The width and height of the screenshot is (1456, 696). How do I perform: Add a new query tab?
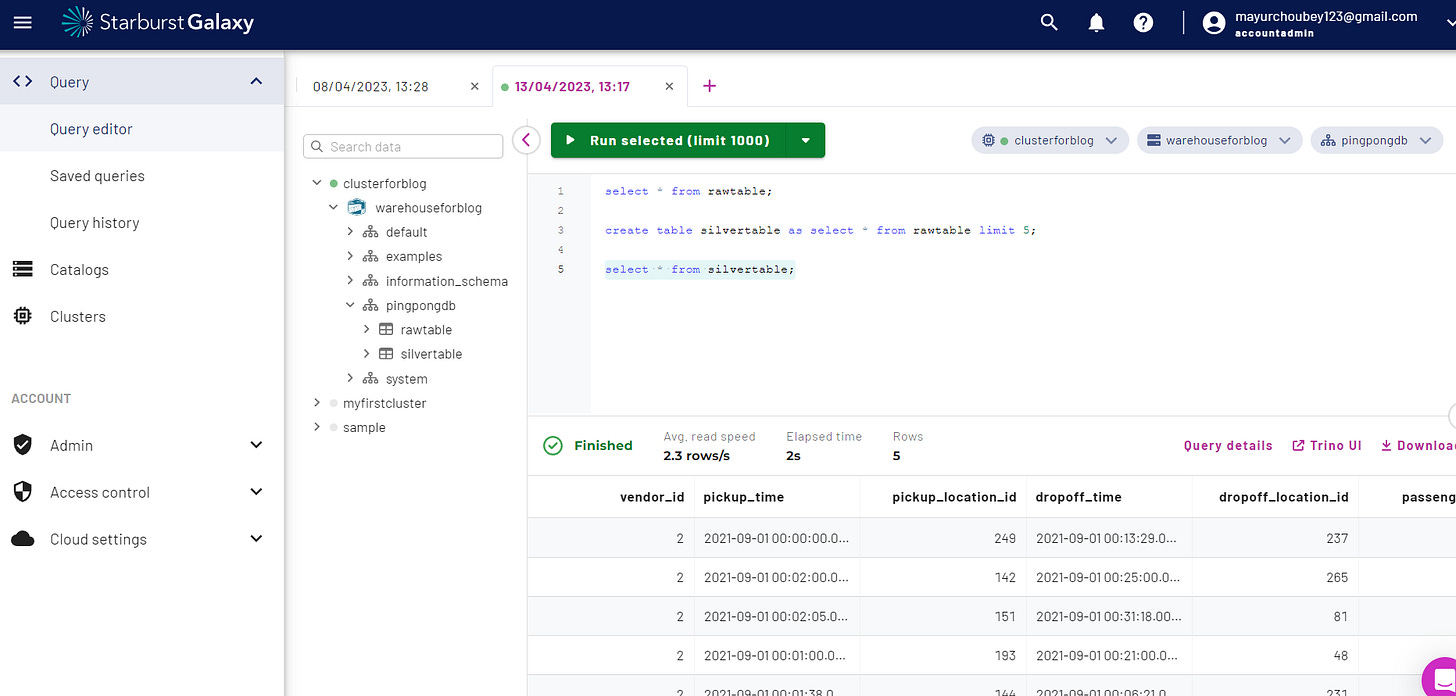pyautogui.click(x=710, y=86)
